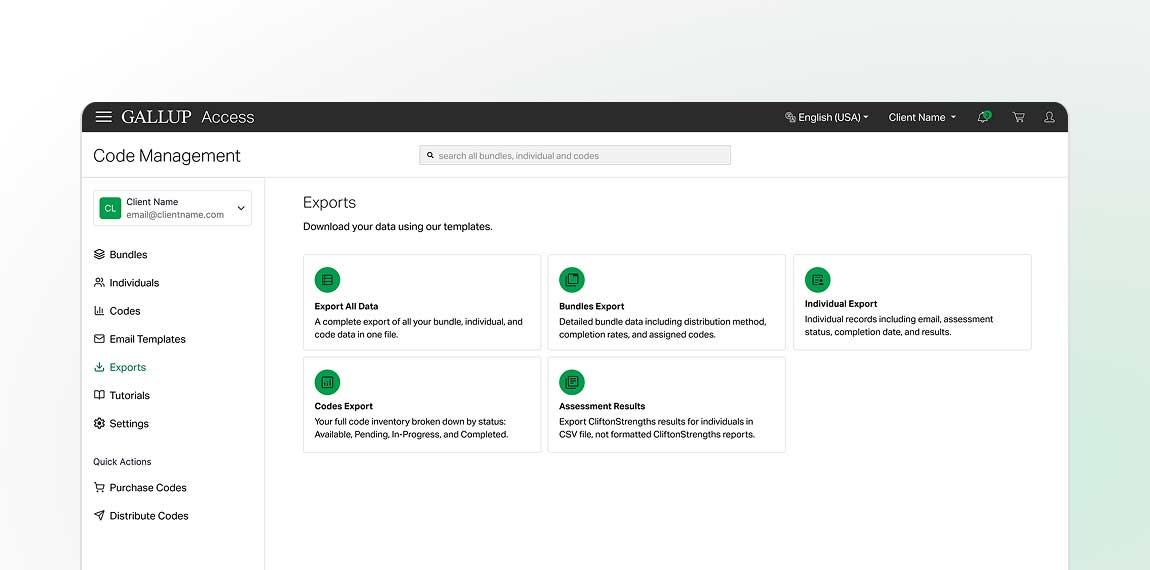Click "code data in one file." description
The width and height of the screenshot is (1150, 570).
[356, 335]
